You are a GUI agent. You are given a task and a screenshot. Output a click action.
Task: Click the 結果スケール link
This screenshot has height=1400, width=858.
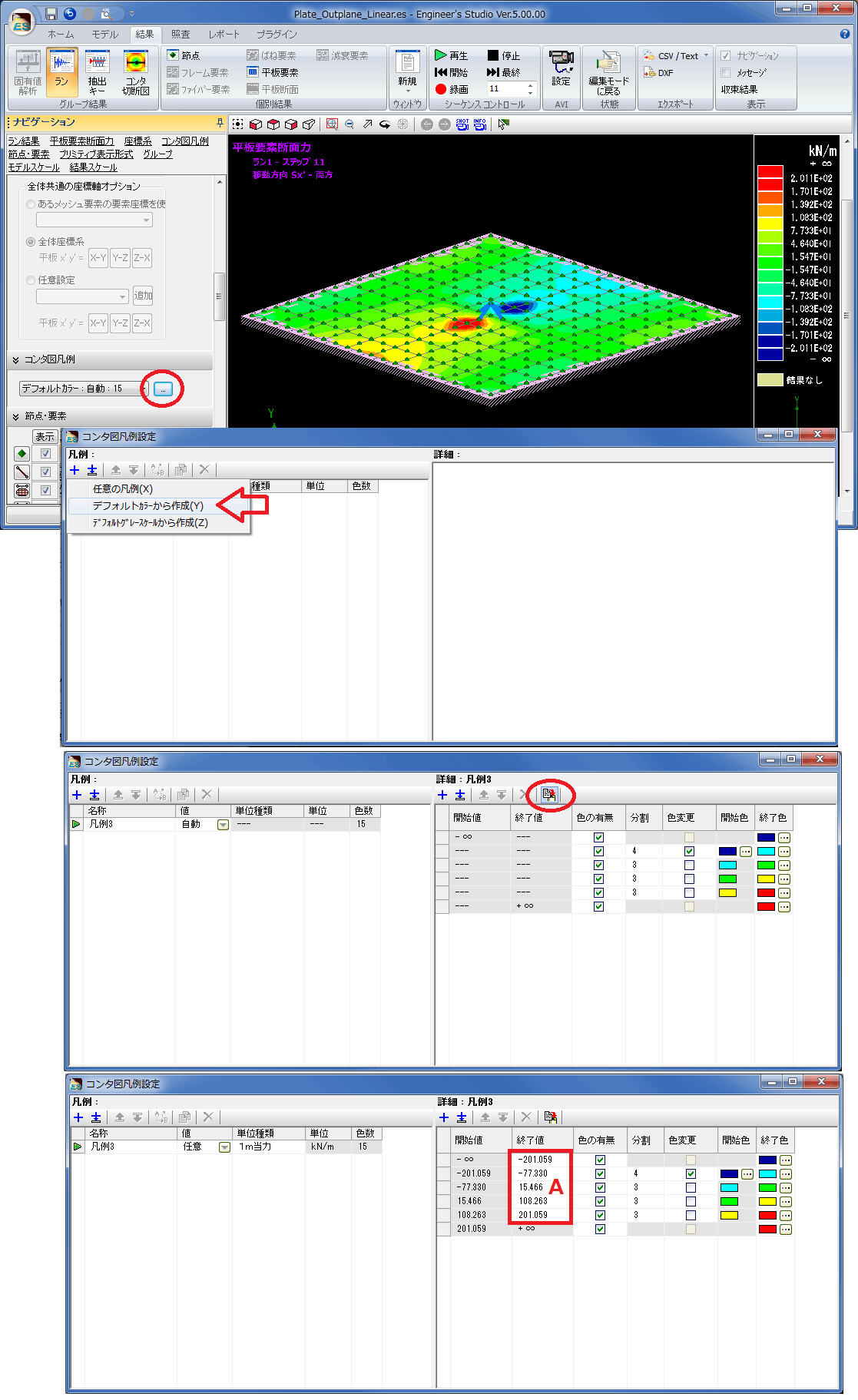[94, 167]
